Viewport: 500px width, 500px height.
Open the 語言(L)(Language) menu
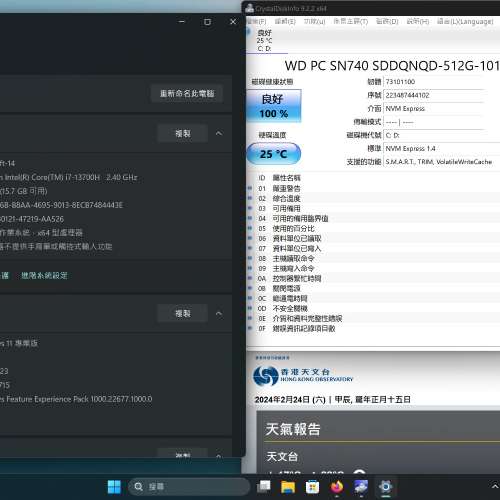click(465, 22)
